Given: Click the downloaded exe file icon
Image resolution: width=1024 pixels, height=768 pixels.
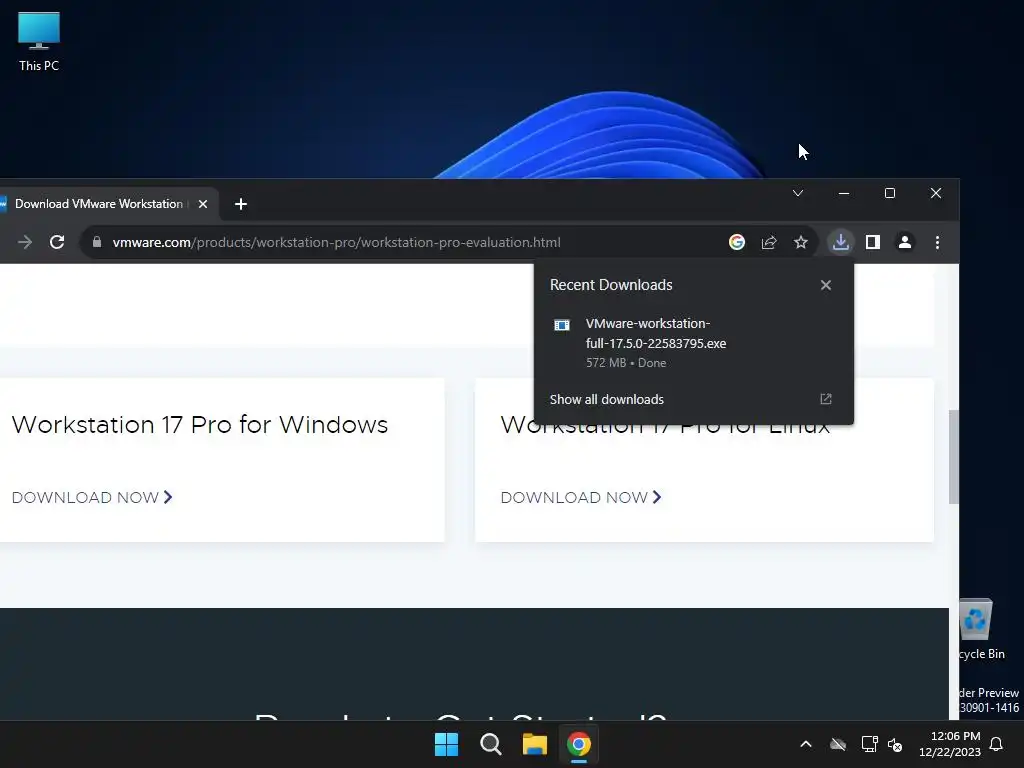Looking at the screenshot, I should 562,325.
